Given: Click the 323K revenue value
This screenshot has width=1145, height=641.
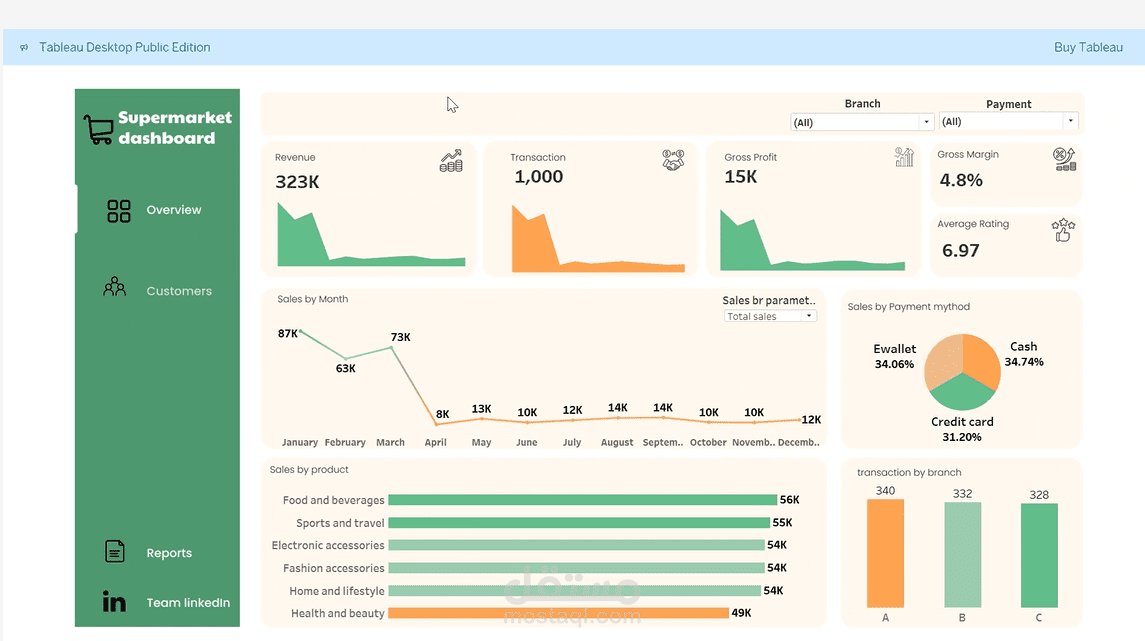Looking at the screenshot, I should (297, 182).
